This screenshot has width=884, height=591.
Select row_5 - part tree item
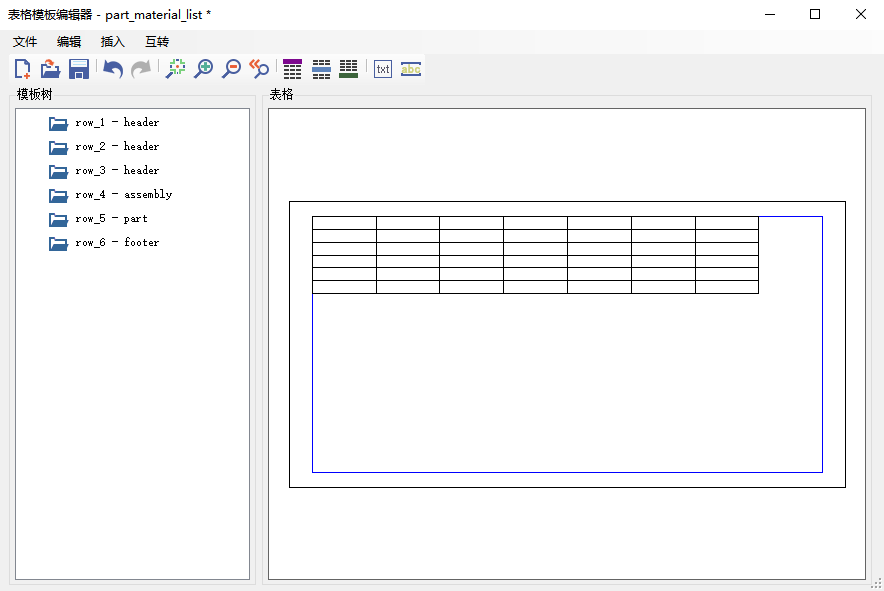pos(111,219)
